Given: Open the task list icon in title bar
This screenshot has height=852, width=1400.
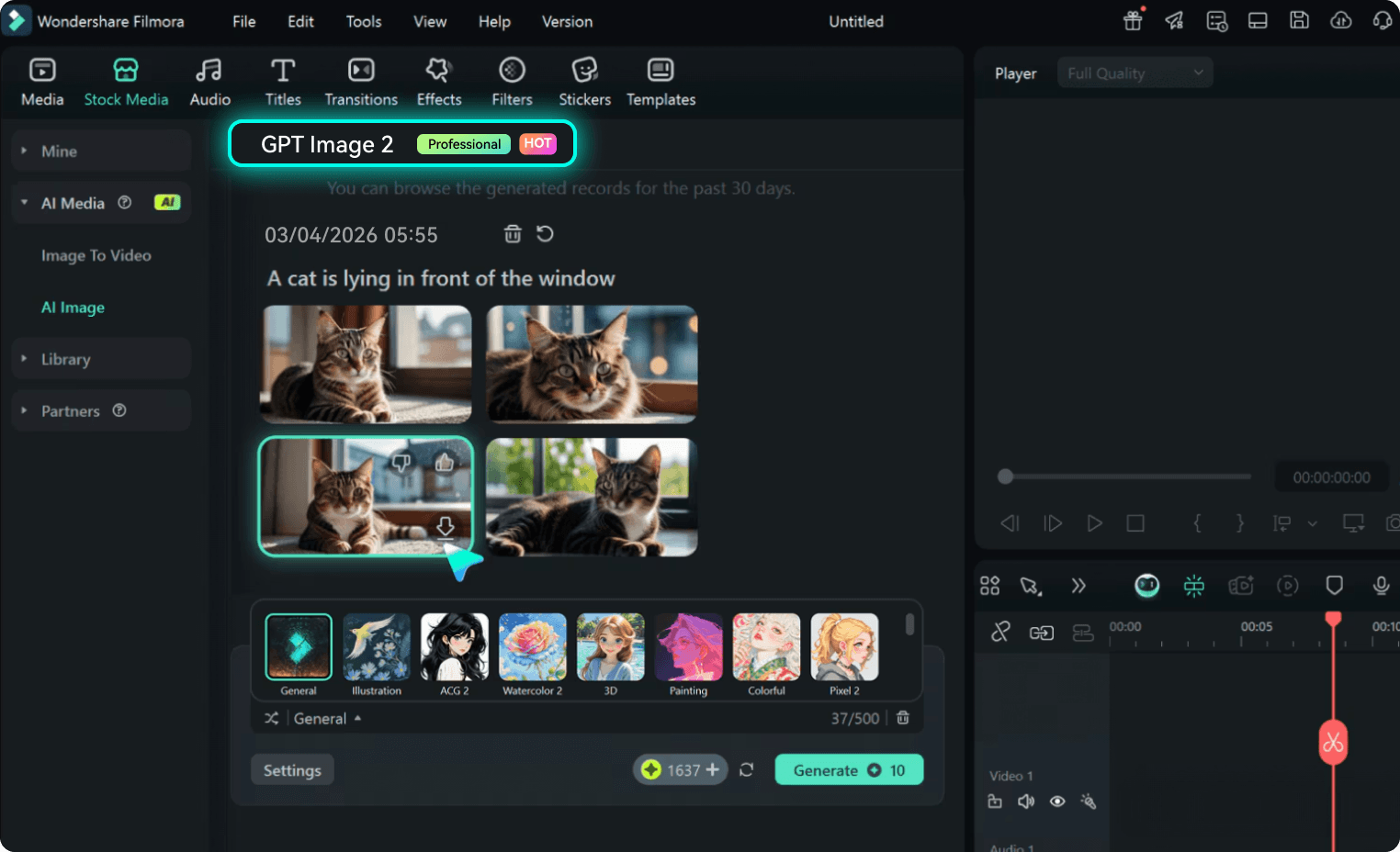Looking at the screenshot, I should tap(1216, 20).
